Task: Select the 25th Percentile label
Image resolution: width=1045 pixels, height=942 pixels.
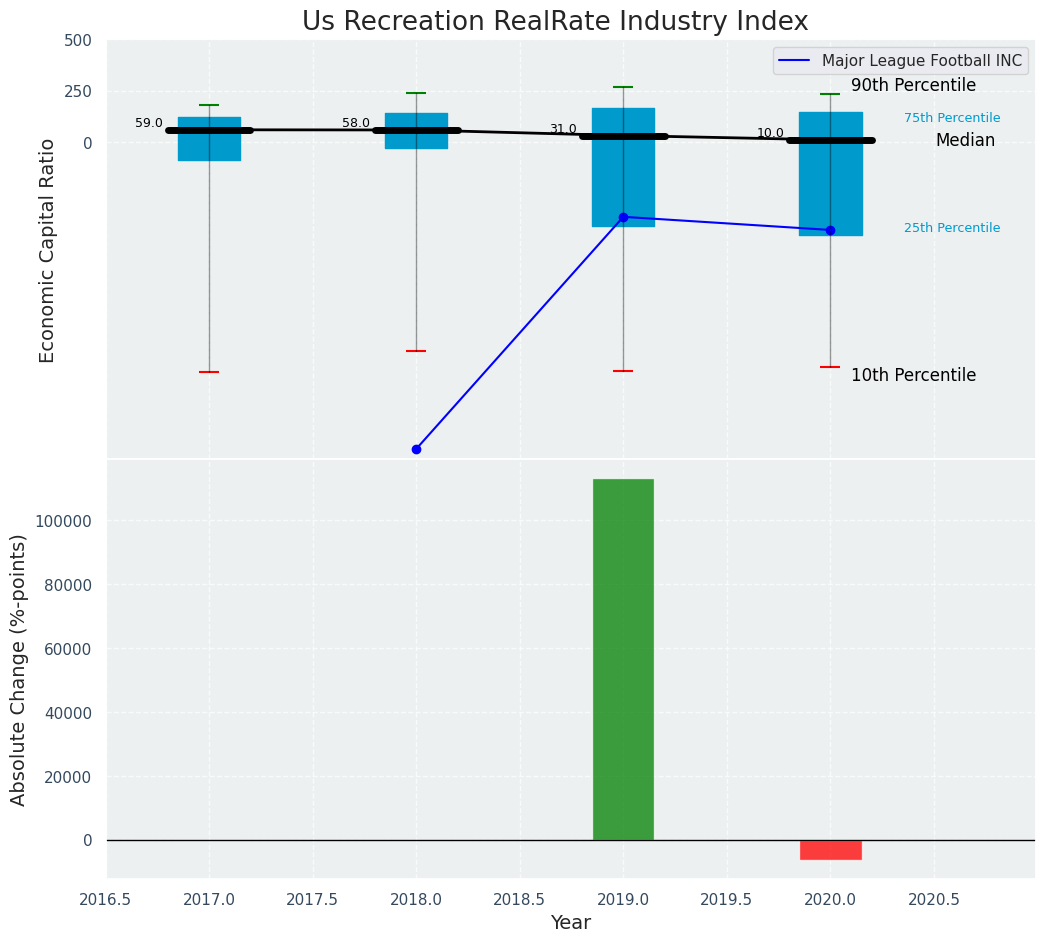Action: [951, 228]
